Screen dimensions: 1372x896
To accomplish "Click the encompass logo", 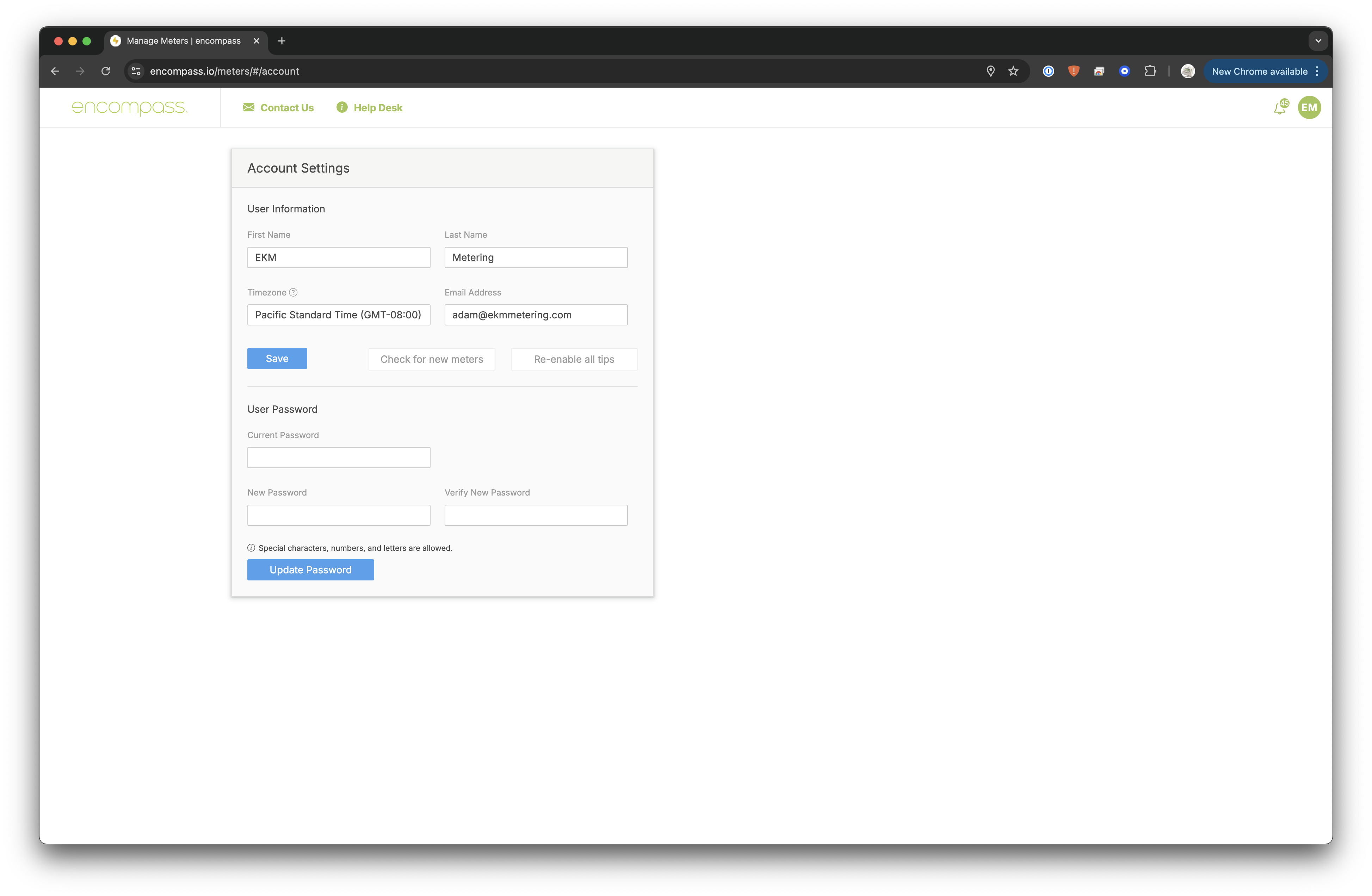I will tap(129, 108).
